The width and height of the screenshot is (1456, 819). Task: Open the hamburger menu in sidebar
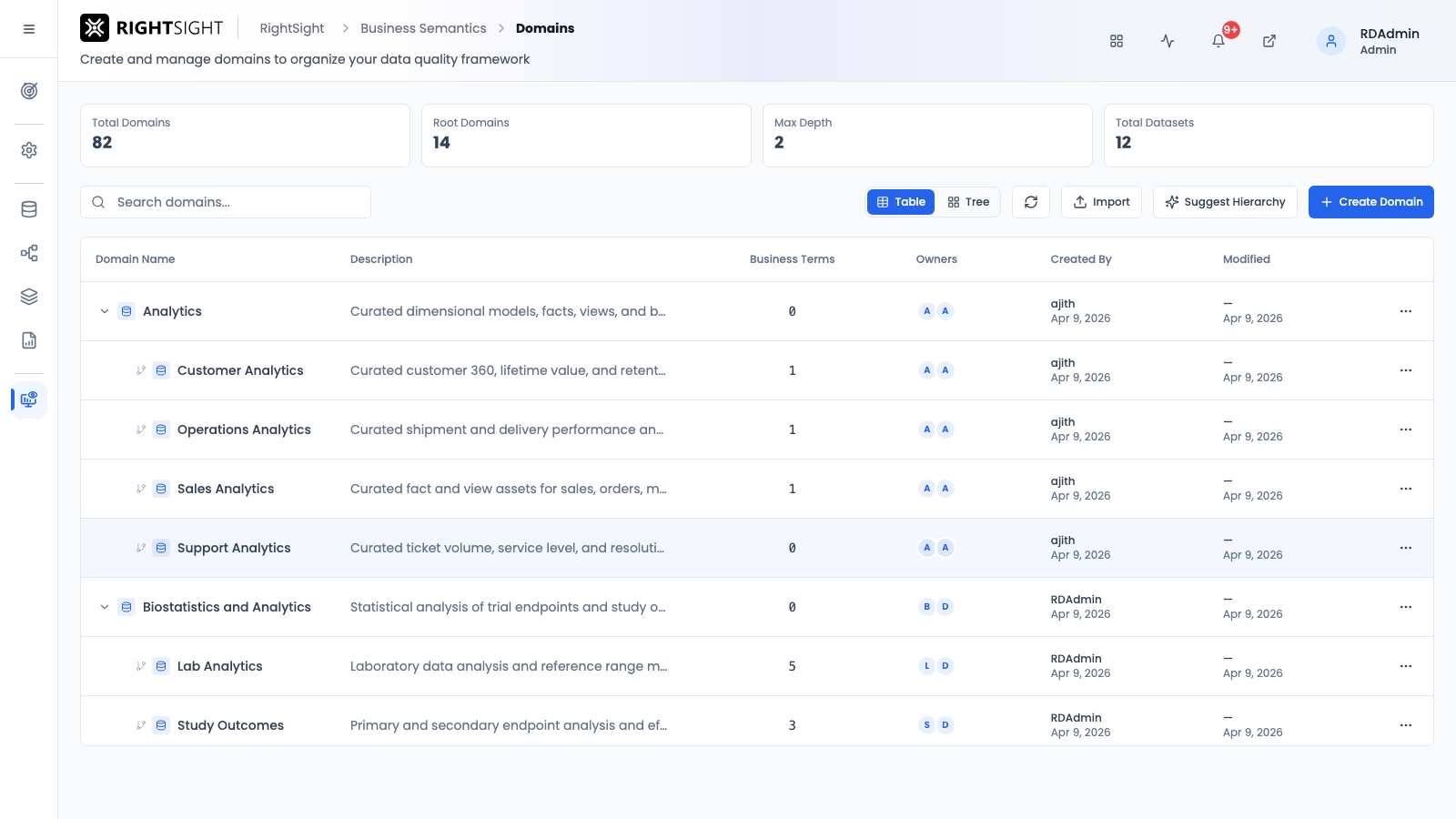29,29
